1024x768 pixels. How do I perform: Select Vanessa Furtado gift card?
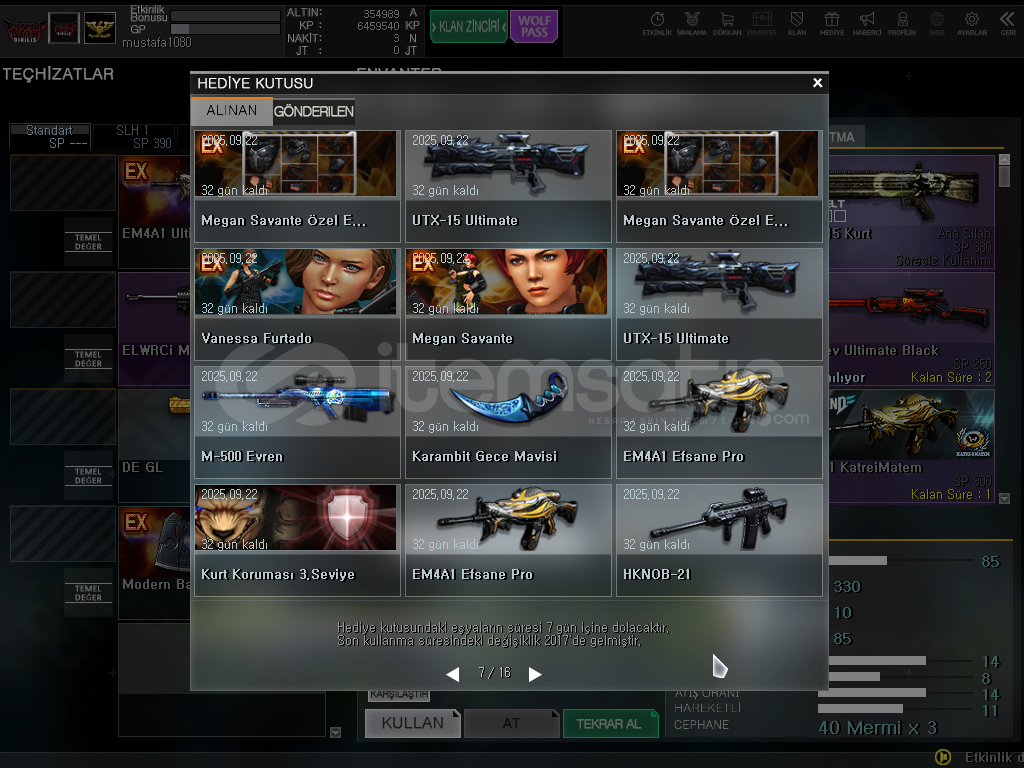(297, 304)
